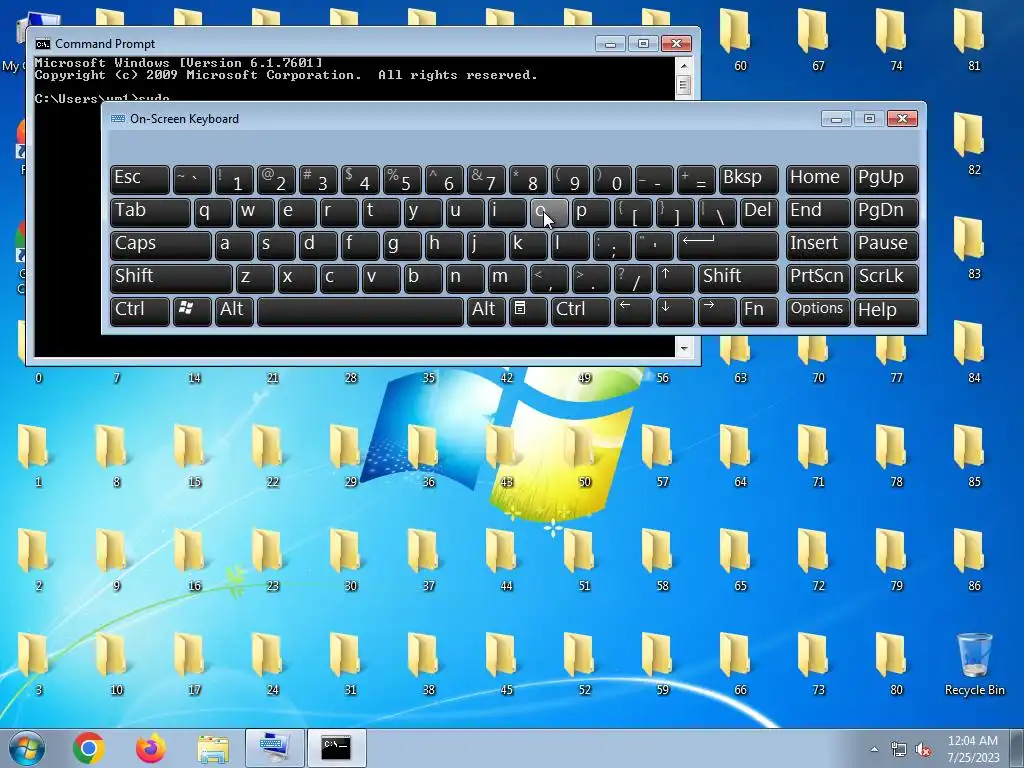Click the left arrow key

[633, 310]
